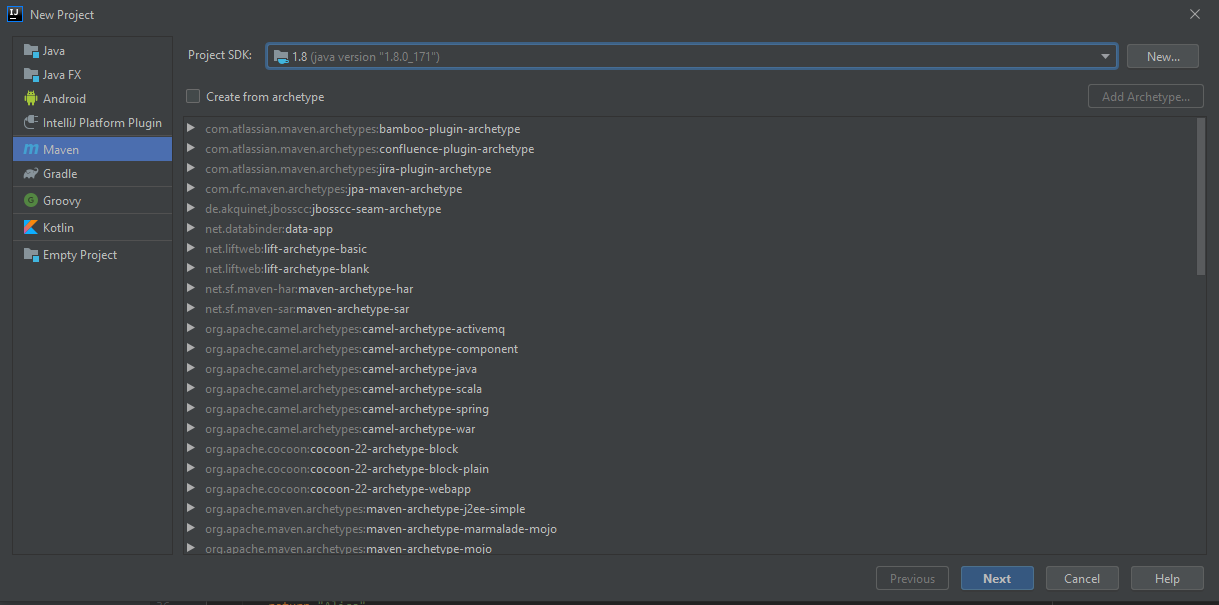Viewport: 1219px width, 605px height.
Task: Select maven-archetype-j2ee-simple row
Action: [x=690, y=509]
